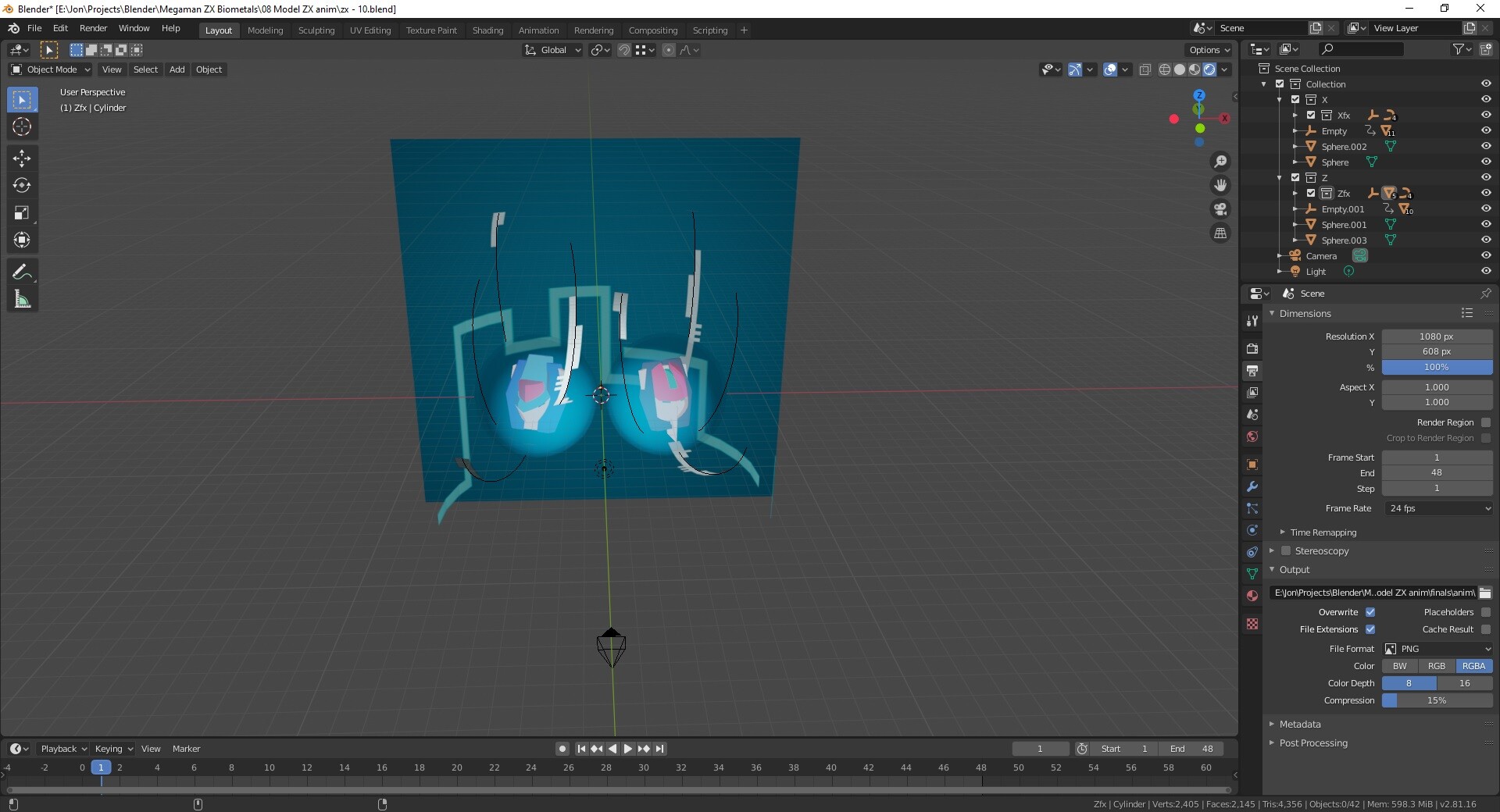Uncheck the Overwrite checkbox
The width and height of the screenshot is (1500, 812).
click(x=1370, y=612)
